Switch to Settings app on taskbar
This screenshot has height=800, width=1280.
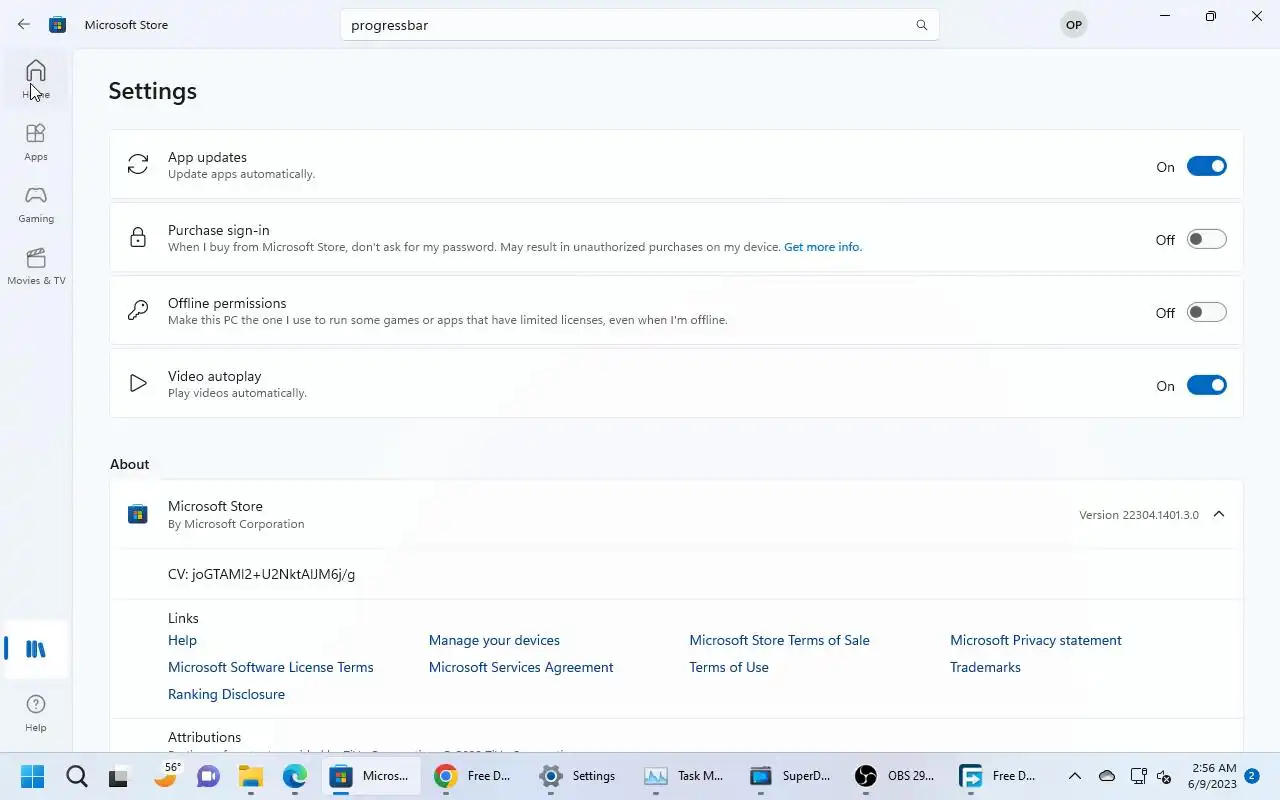point(579,776)
